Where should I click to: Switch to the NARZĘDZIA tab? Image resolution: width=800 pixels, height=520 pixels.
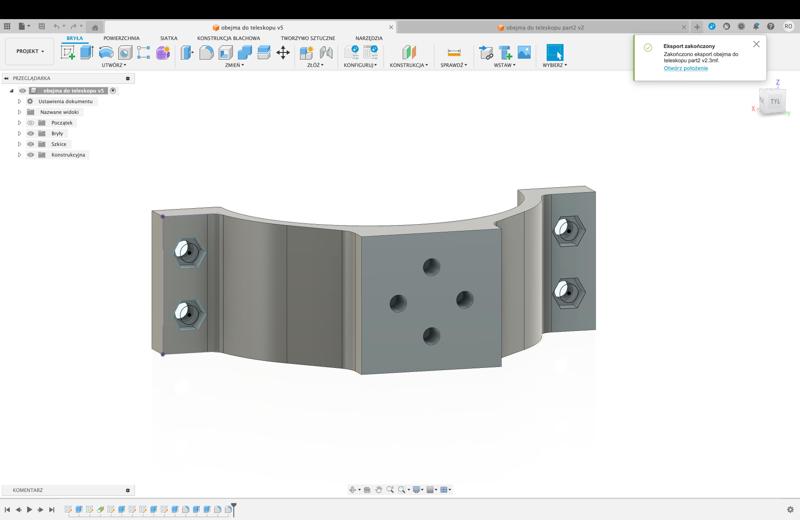[369, 38]
